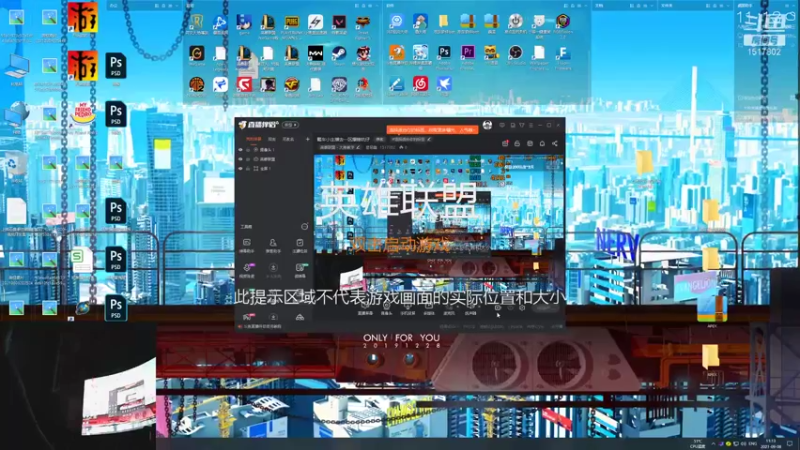Open the dome-shaped tool in toolbox bottom row
The image size is (800, 450).
point(300,317)
